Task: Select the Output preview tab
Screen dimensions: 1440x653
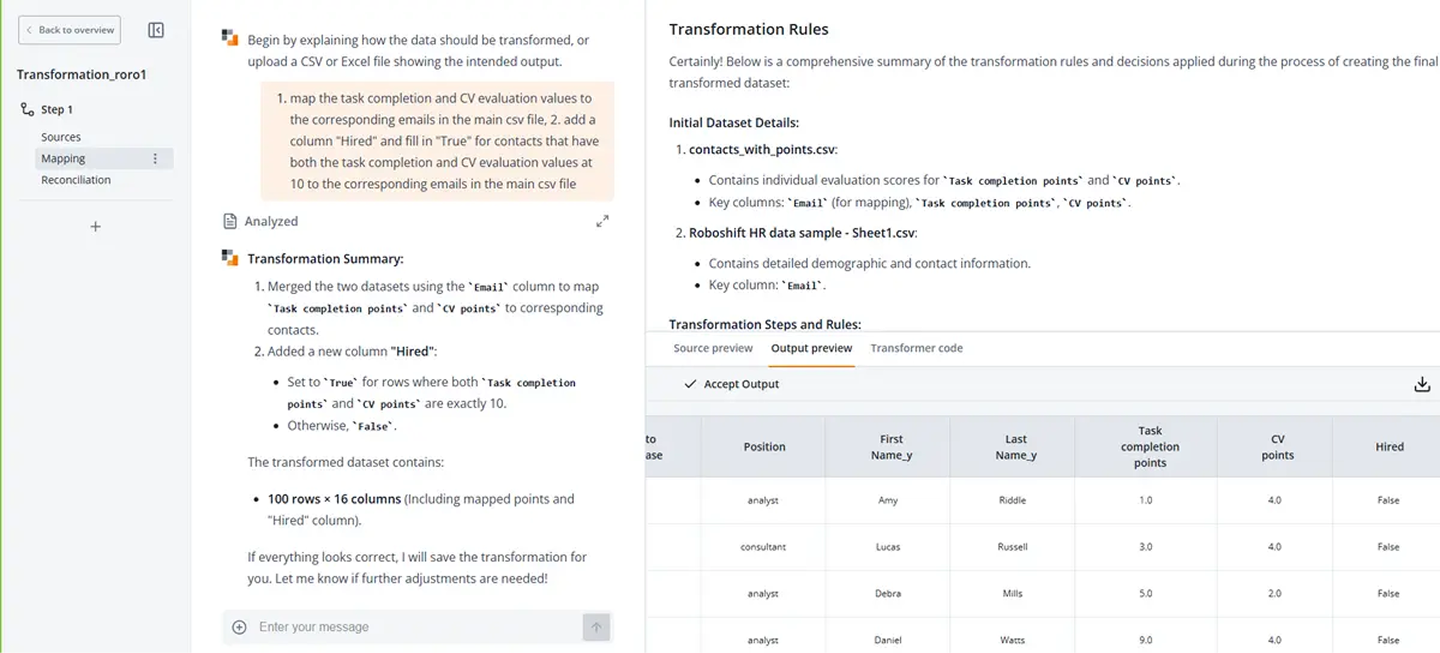Action: pos(811,348)
